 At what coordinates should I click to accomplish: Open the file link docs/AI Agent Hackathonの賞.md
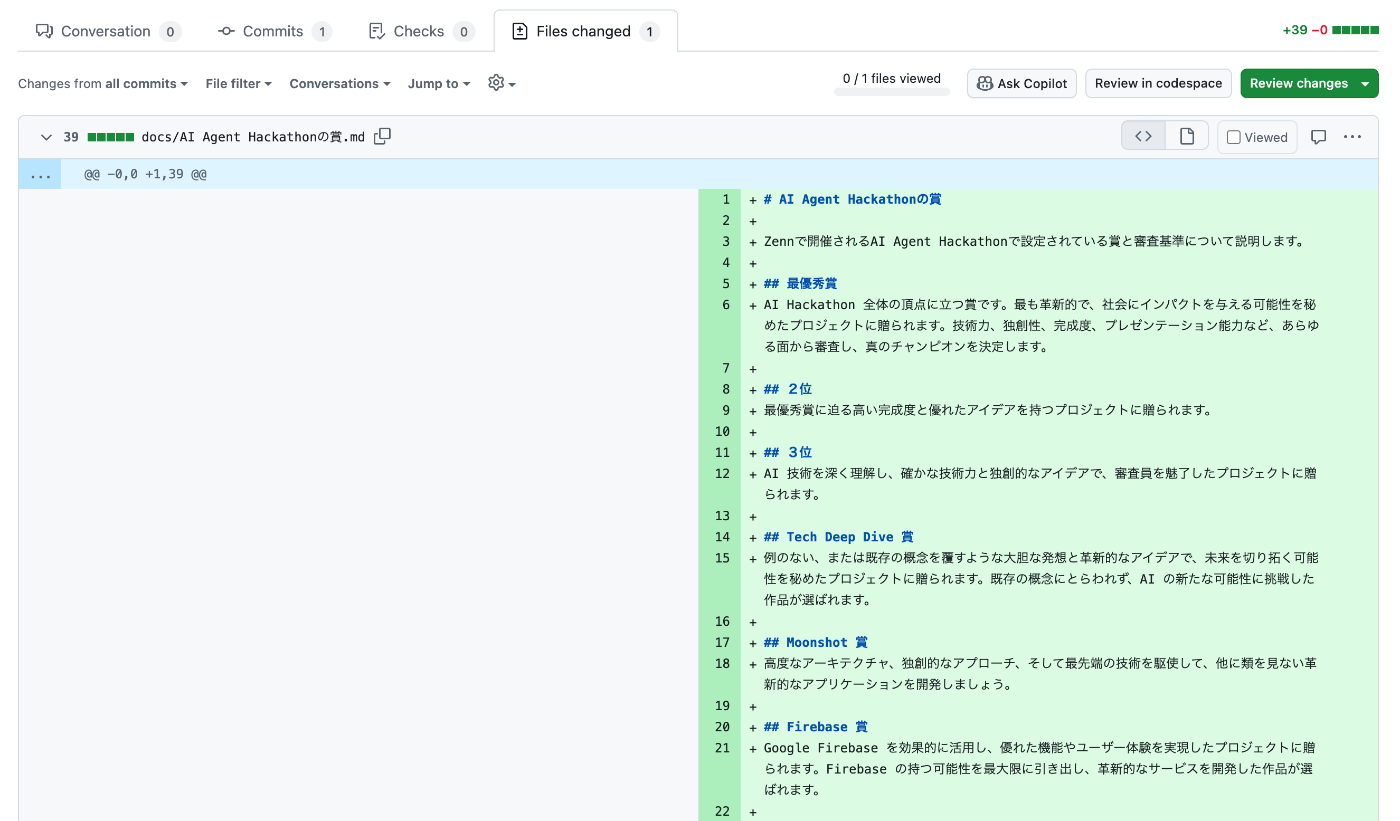[x=253, y=137]
